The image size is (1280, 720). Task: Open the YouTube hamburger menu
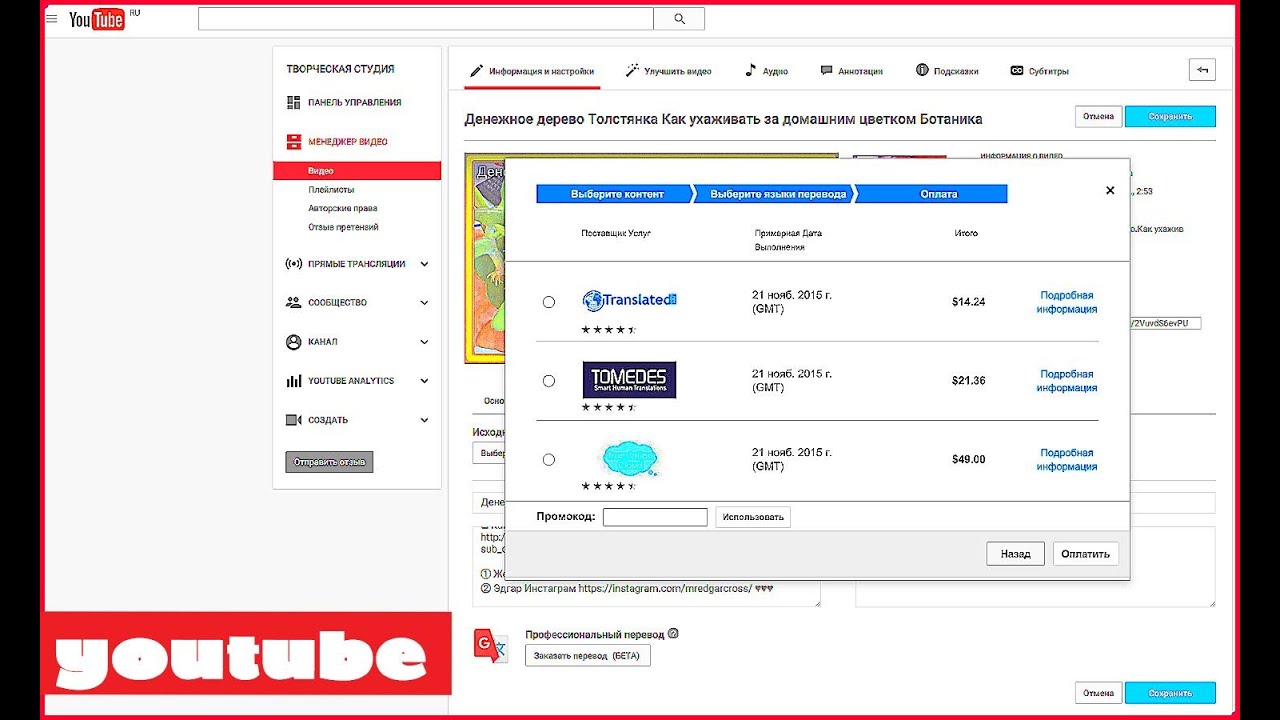click(52, 19)
